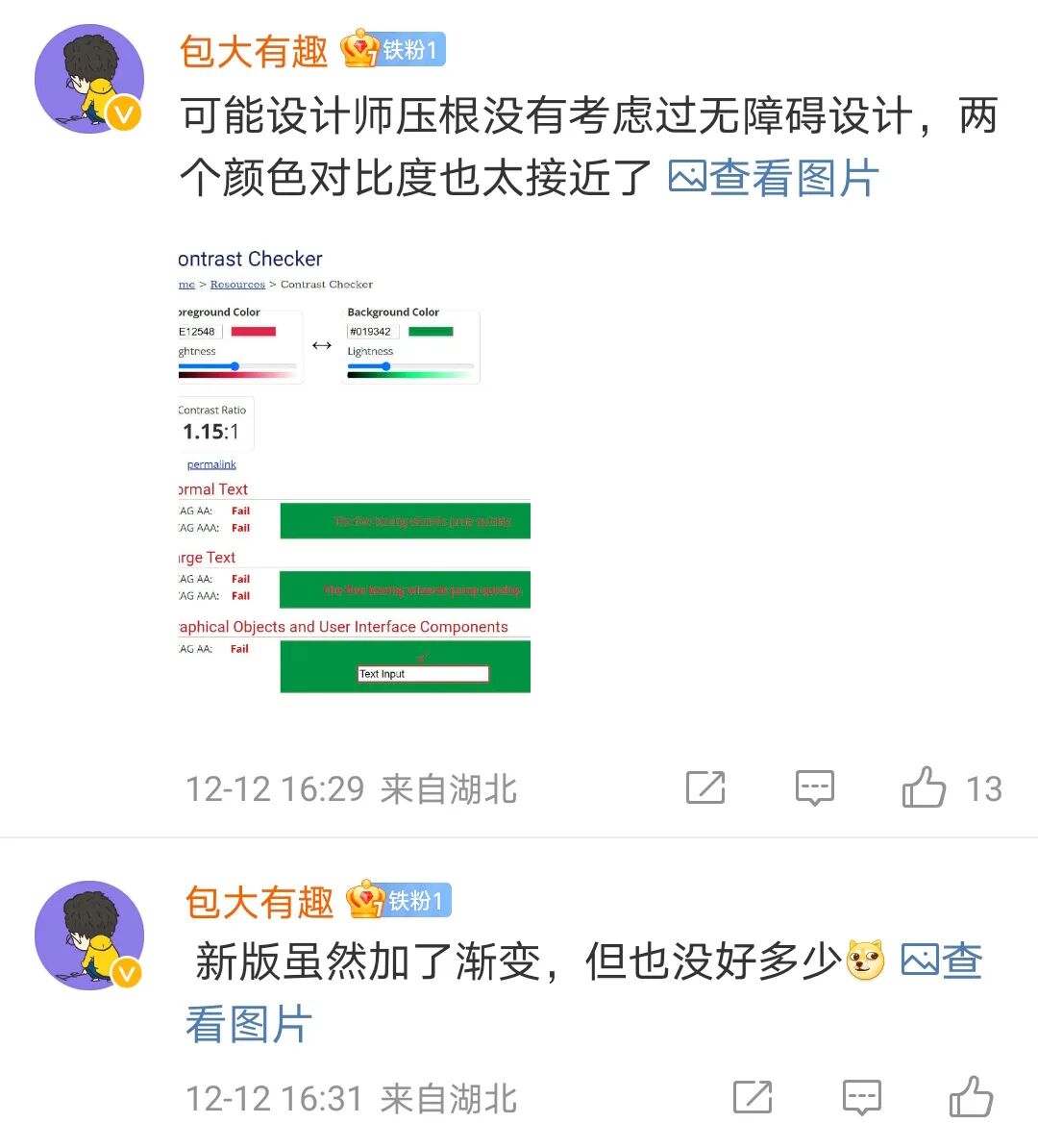Tap the 13 like count
1038x1148 pixels.
pos(984,788)
